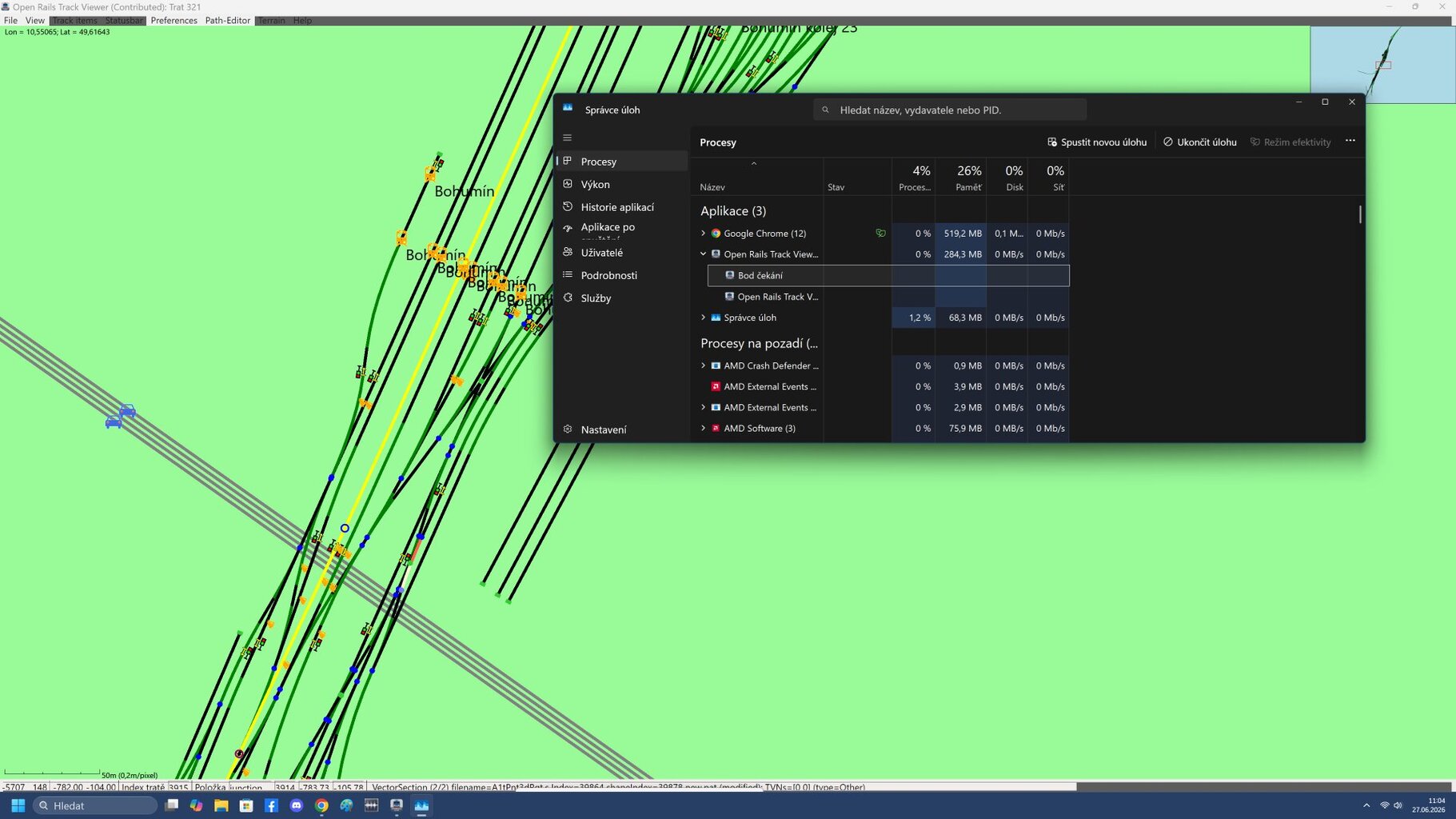Open the Preferences menu
This screenshot has height=819, width=1456.
point(174,21)
